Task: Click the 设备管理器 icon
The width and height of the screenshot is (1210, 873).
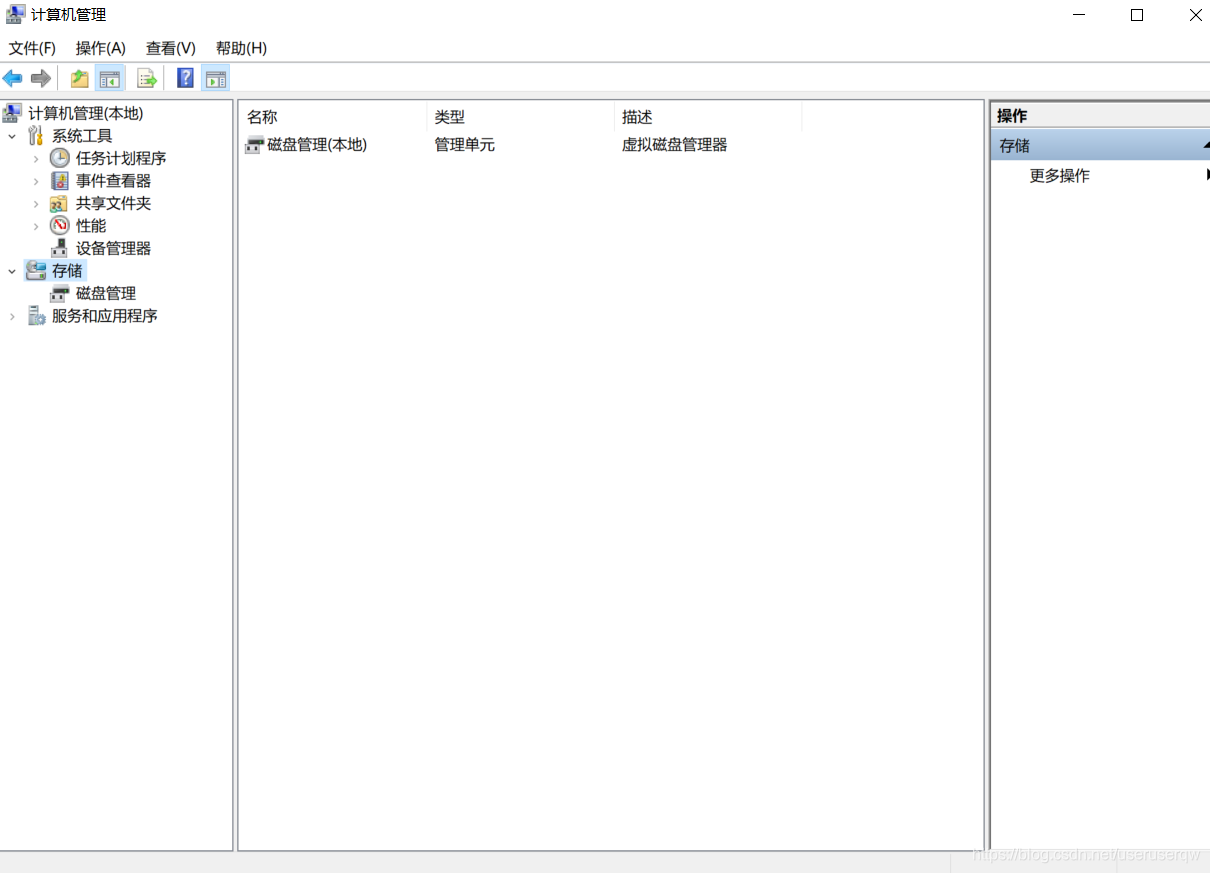Action: 60,248
